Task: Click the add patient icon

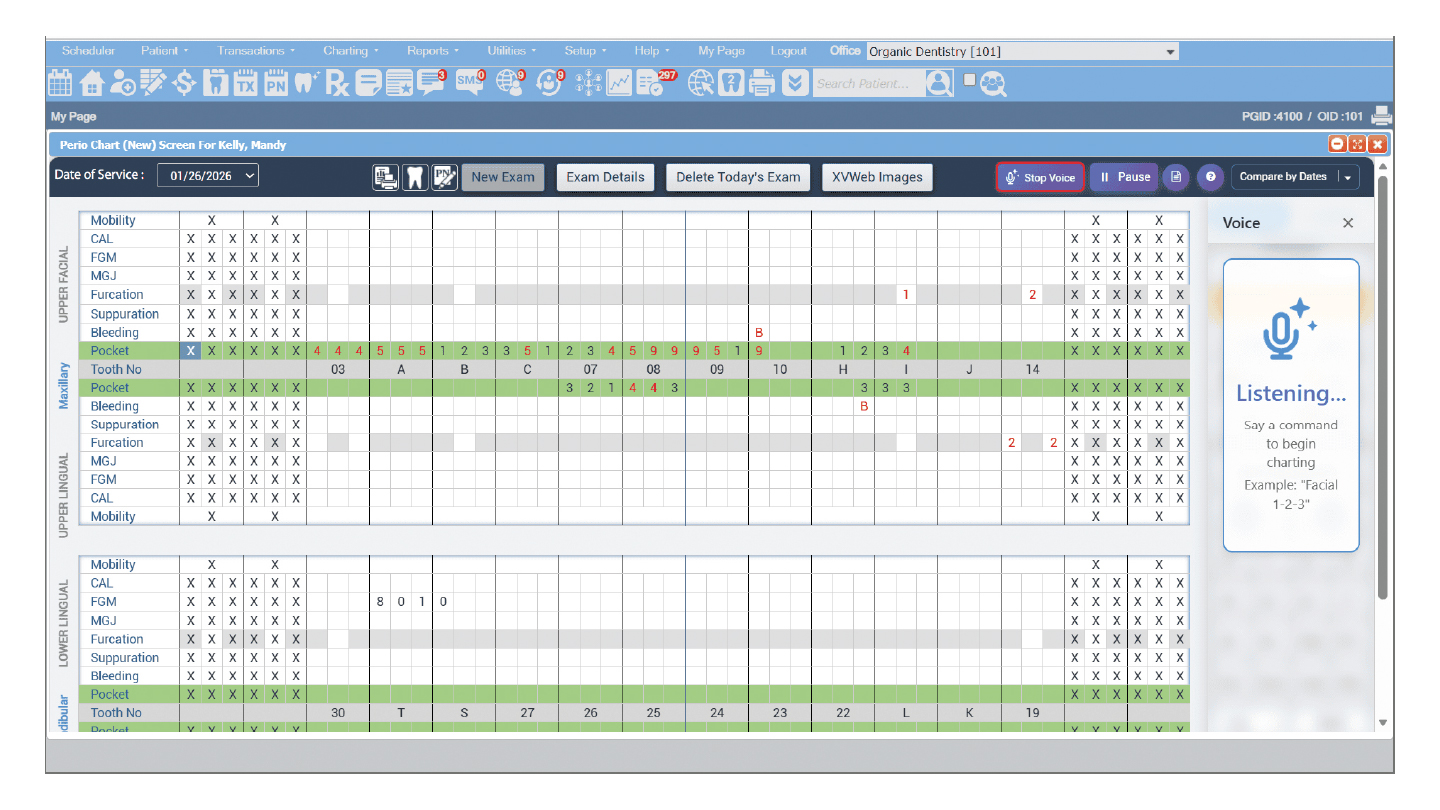Action: 123,83
